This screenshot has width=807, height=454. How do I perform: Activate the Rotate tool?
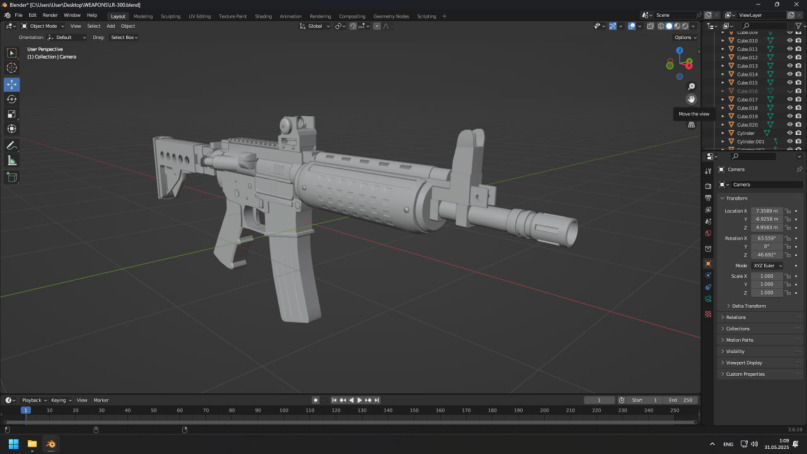coord(12,99)
